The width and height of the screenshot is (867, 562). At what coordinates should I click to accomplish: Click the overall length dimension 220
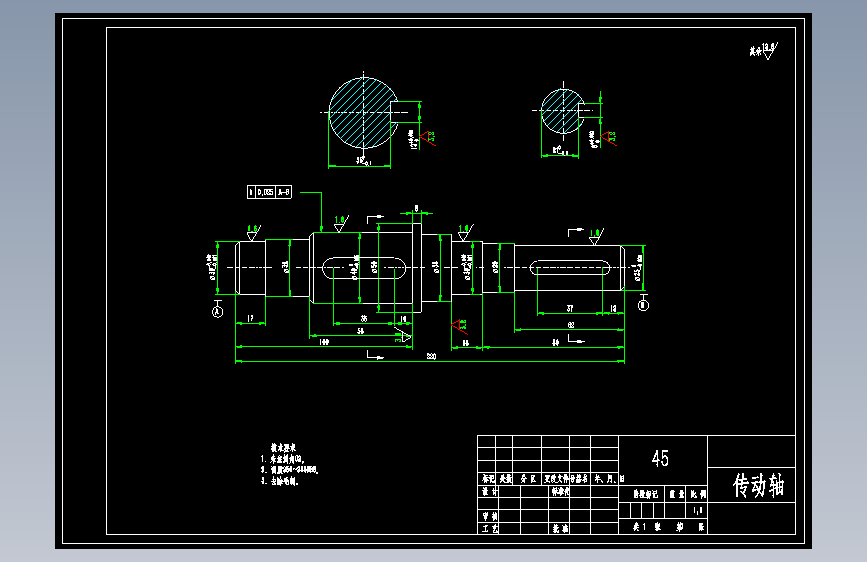coord(431,356)
